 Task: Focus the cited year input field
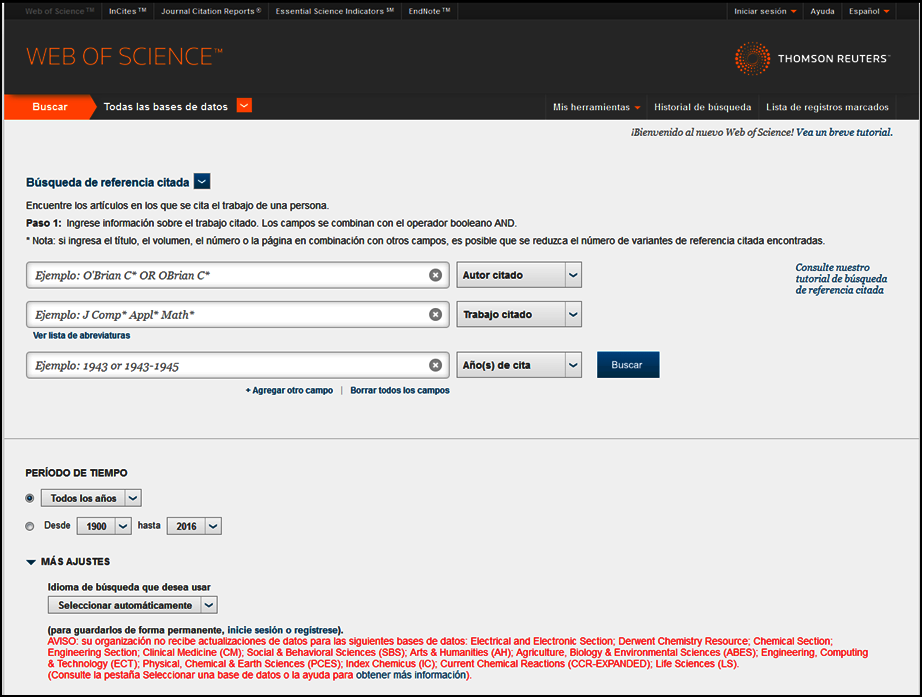click(238, 365)
